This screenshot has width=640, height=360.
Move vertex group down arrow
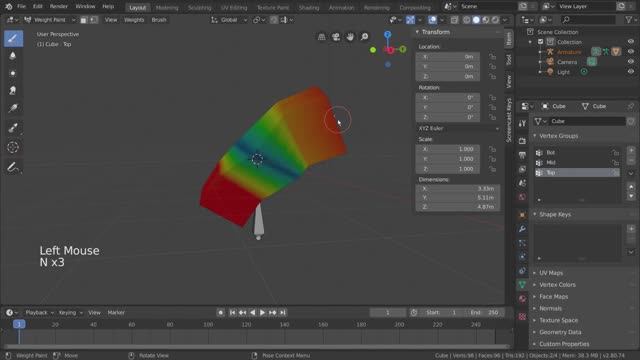(x=631, y=196)
